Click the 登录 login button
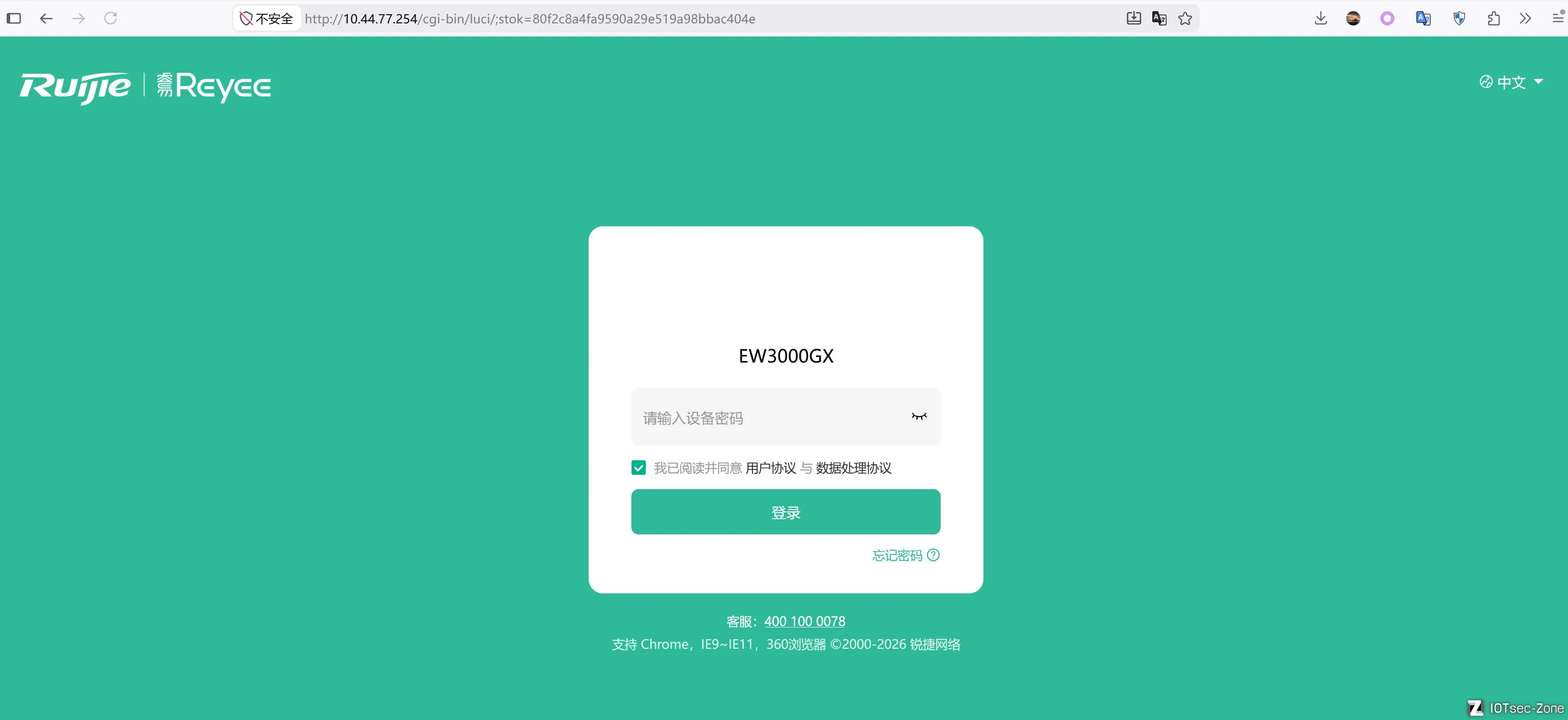1568x720 pixels. coord(786,512)
